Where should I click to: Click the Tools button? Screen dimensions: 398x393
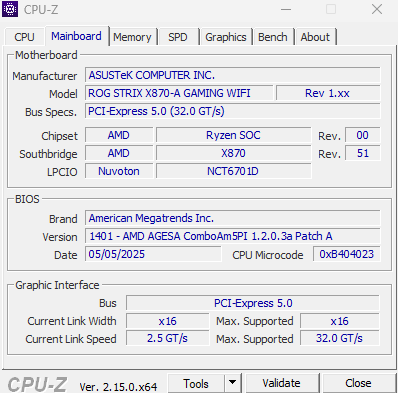[x=196, y=383]
